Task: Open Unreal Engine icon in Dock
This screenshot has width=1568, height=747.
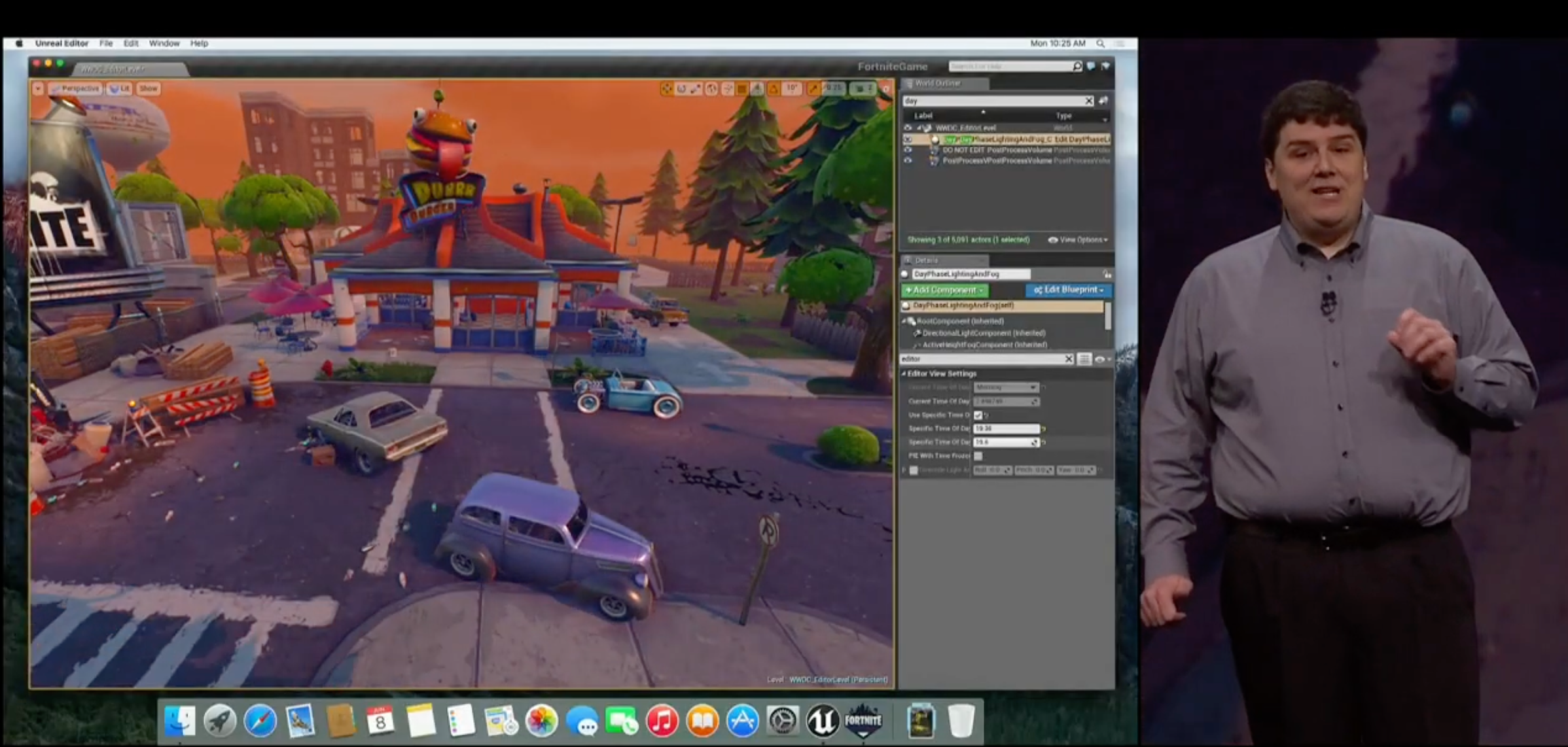Action: click(x=823, y=721)
